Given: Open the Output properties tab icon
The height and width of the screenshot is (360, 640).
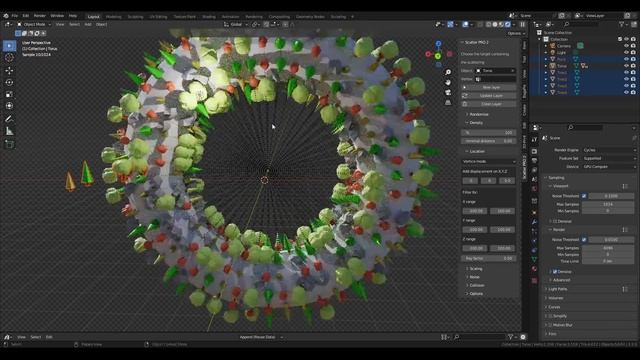Looking at the screenshot, I should tap(534, 160).
